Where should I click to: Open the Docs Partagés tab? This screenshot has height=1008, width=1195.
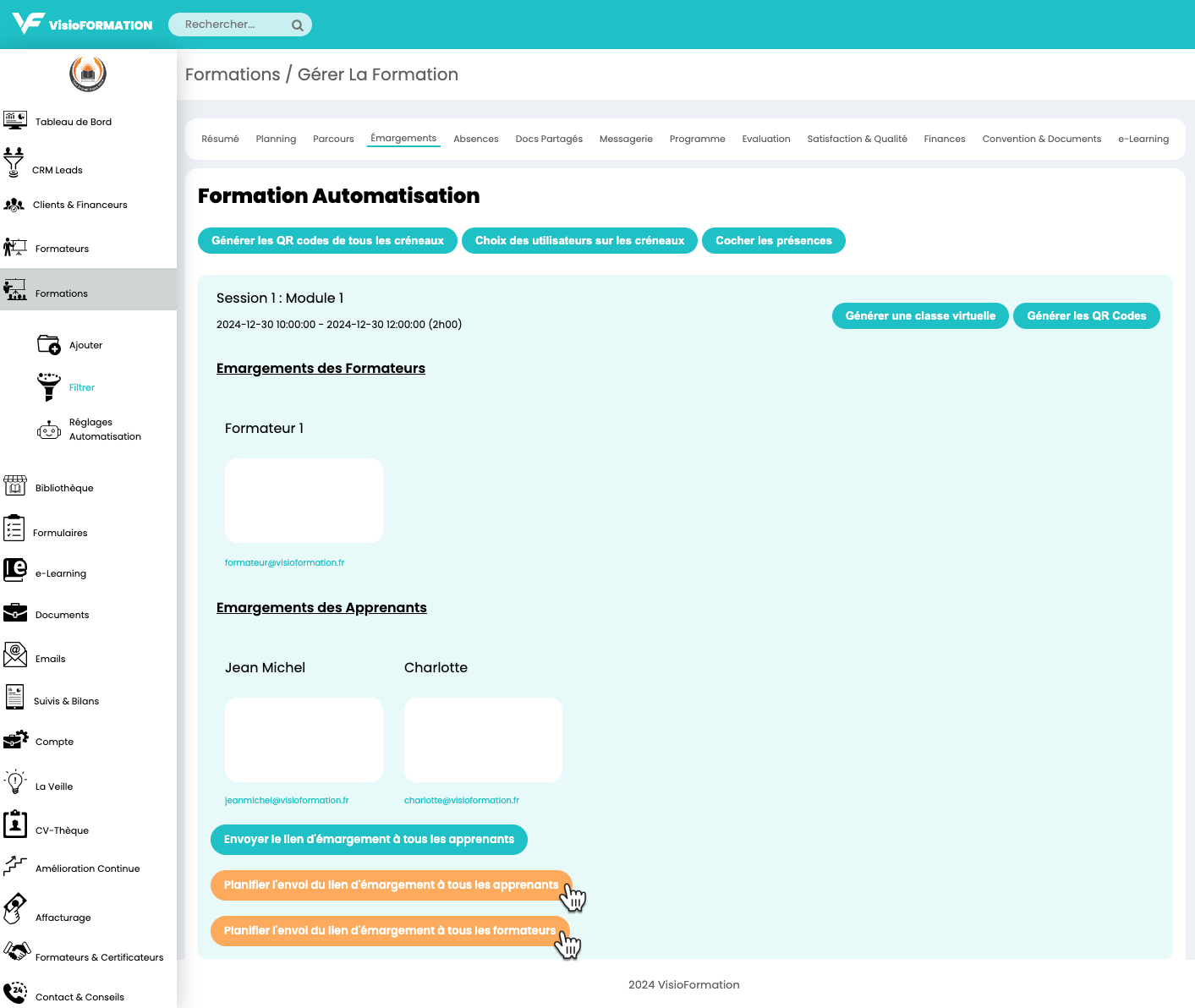click(x=549, y=139)
